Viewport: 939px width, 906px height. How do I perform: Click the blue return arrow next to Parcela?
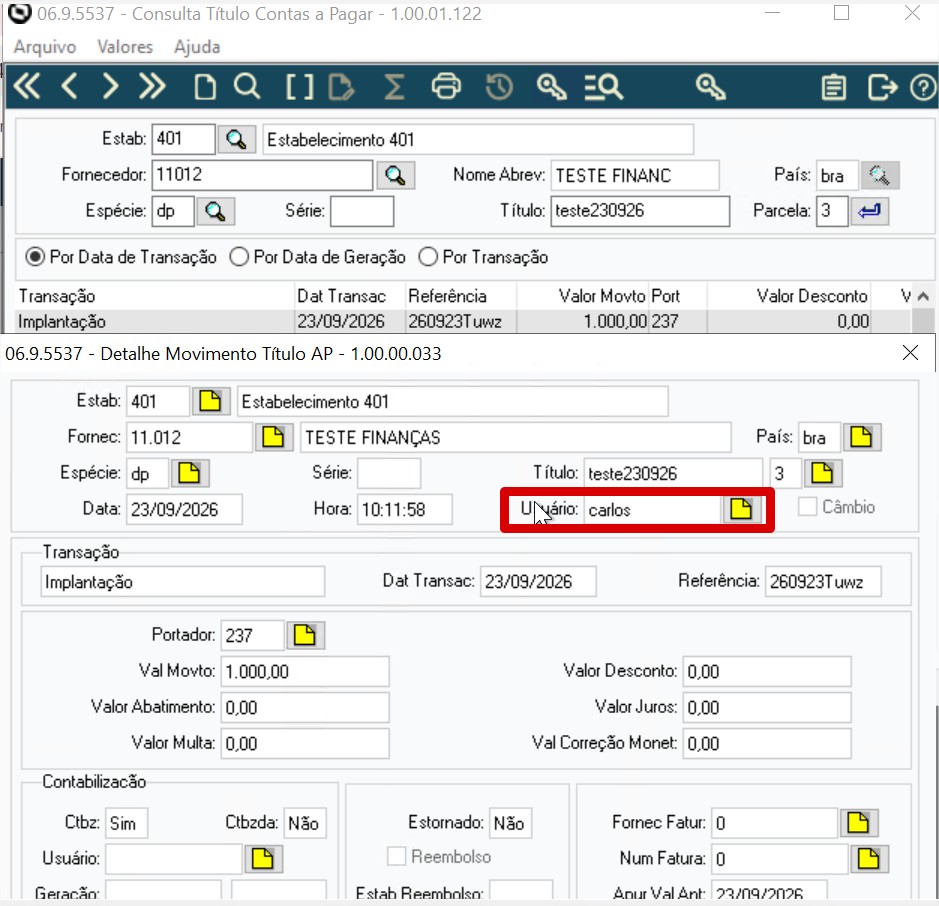point(869,211)
